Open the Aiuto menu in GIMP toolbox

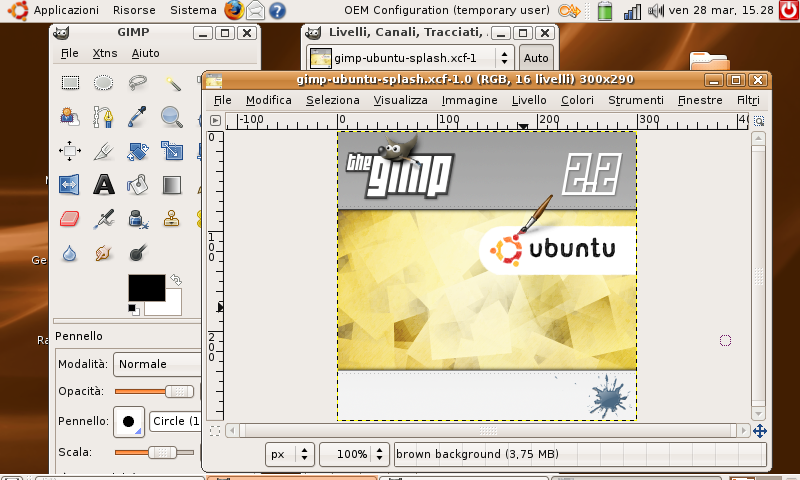pyautogui.click(x=145, y=53)
